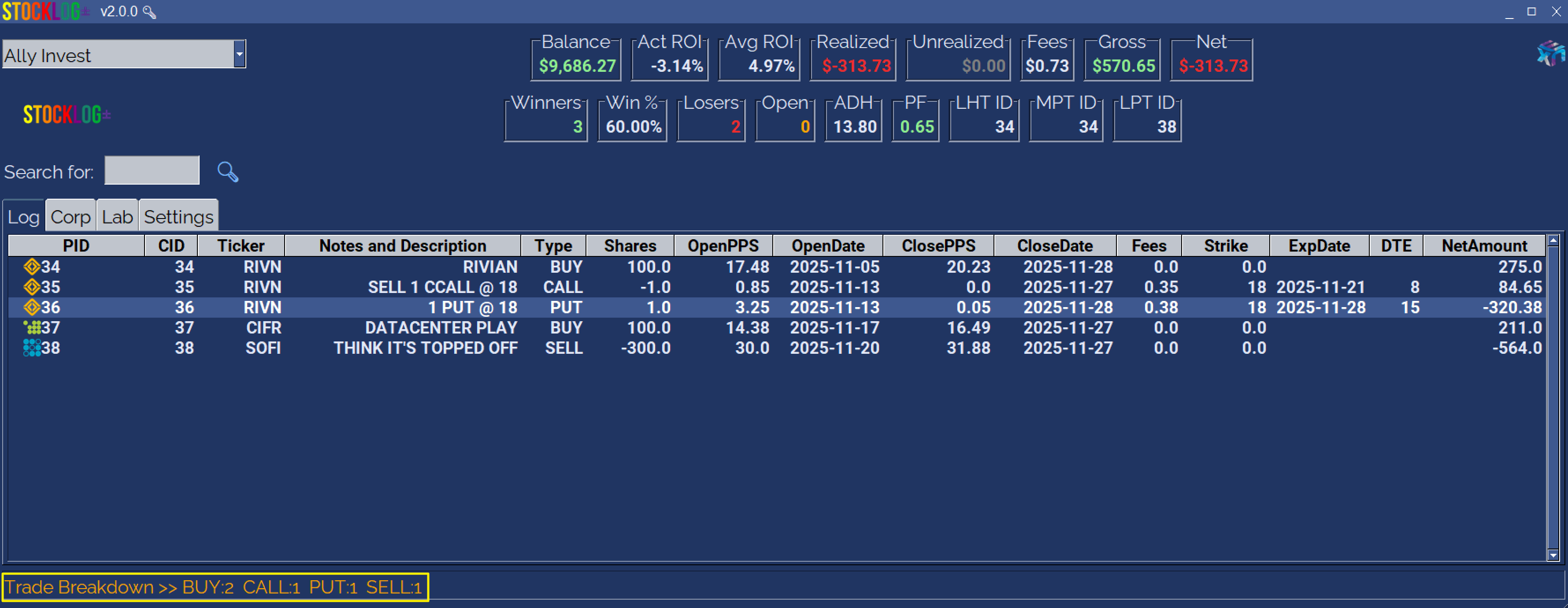This screenshot has height=608, width=1568.
Task: Open the Ally Invest account dropdown arrow
Action: click(x=239, y=54)
